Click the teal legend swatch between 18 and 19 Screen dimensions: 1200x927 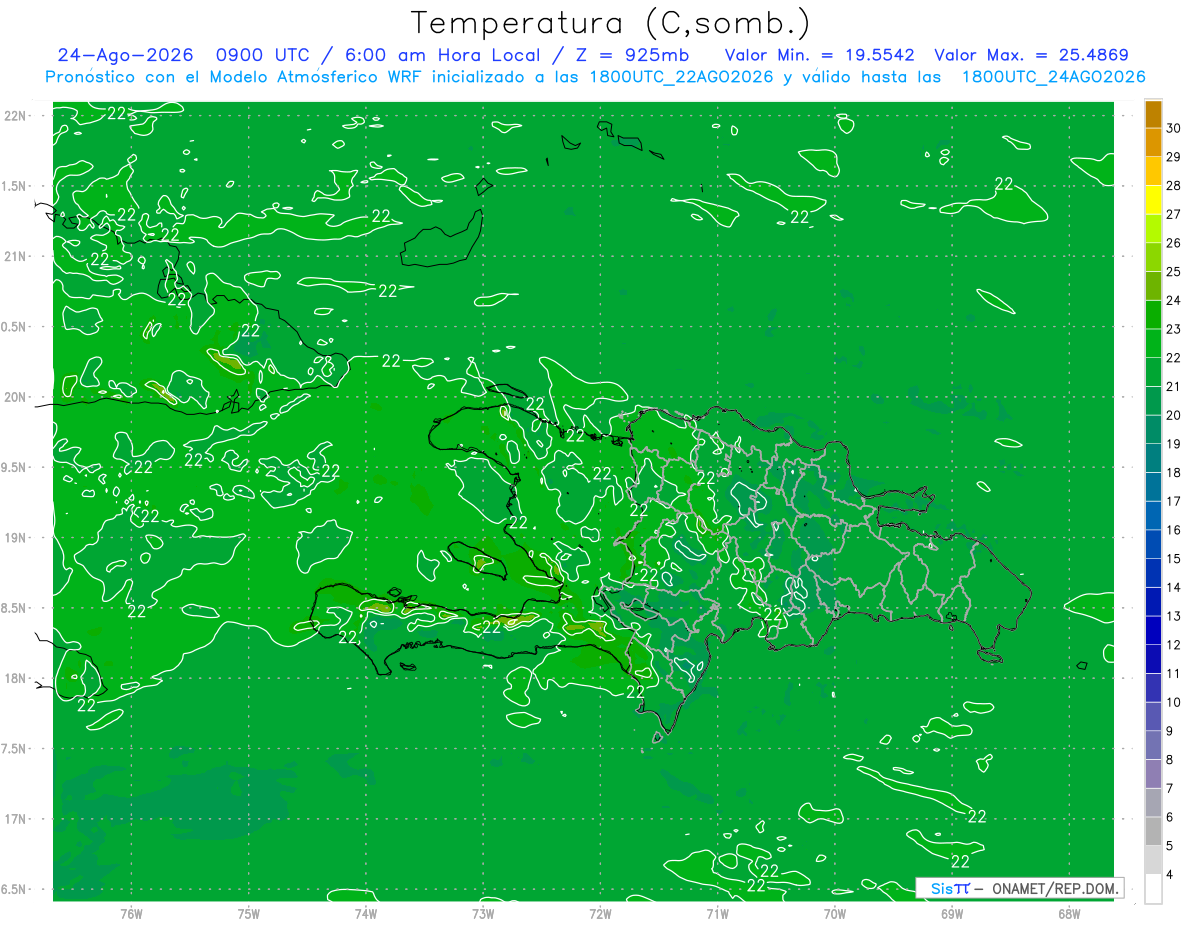pos(1153,458)
